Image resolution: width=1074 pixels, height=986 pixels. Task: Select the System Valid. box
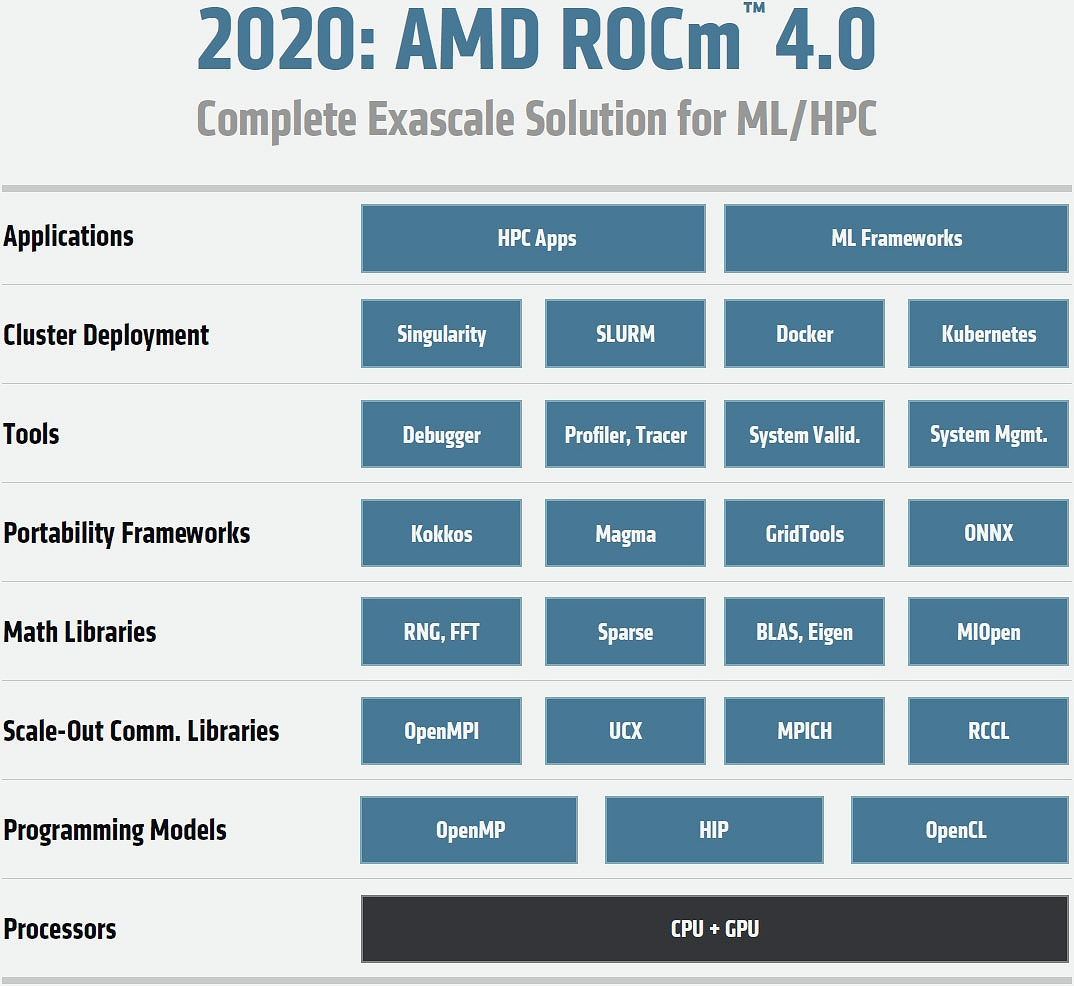(804, 434)
